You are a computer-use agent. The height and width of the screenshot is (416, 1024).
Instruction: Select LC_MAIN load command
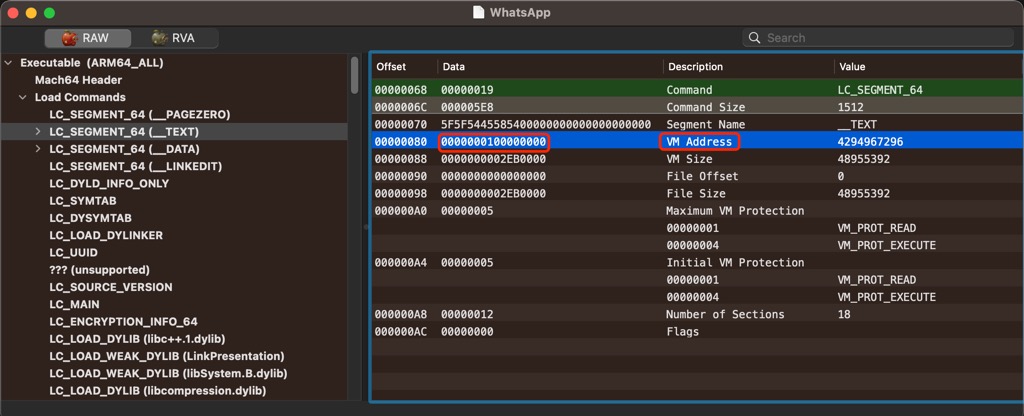tap(74, 304)
